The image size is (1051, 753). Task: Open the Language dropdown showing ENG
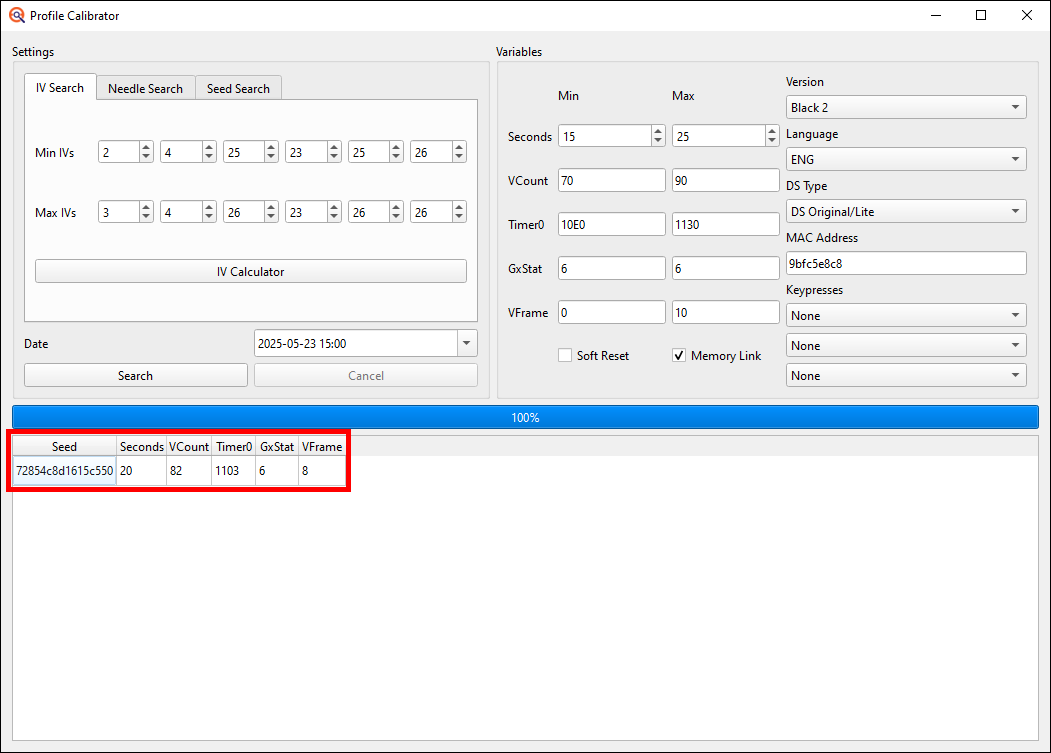pyautogui.click(x=906, y=160)
